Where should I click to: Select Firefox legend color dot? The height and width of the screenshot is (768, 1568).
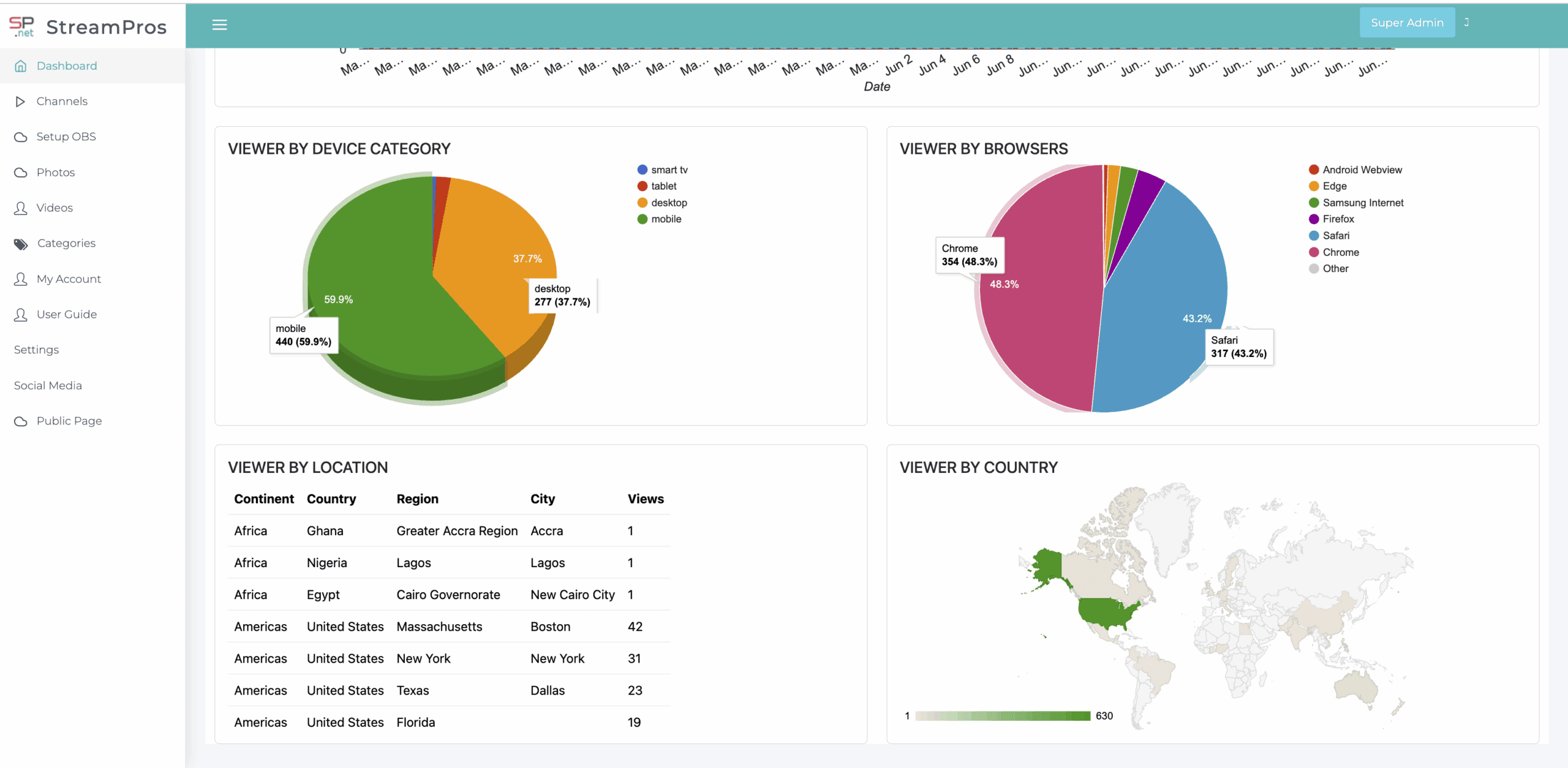[1314, 219]
